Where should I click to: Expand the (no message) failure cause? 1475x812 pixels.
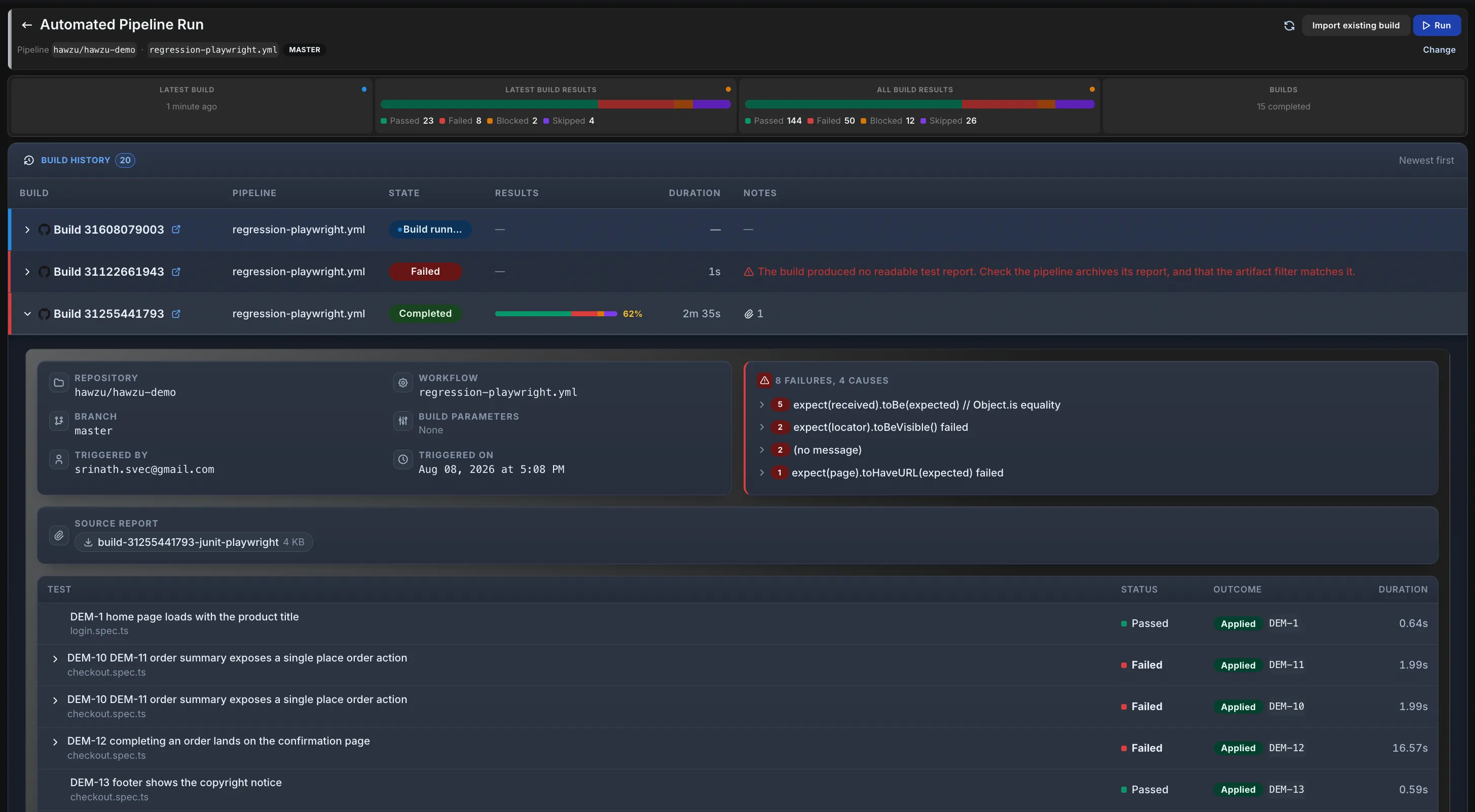point(761,450)
